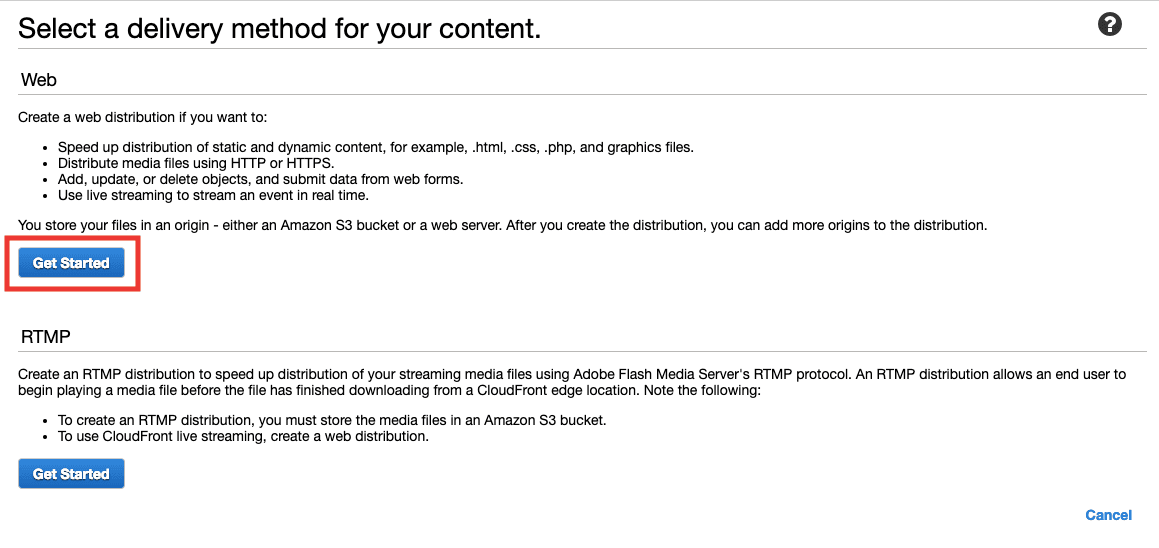Click the "Speed up distribution of static" bullet
The height and width of the screenshot is (548, 1159).
coord(375,147)
